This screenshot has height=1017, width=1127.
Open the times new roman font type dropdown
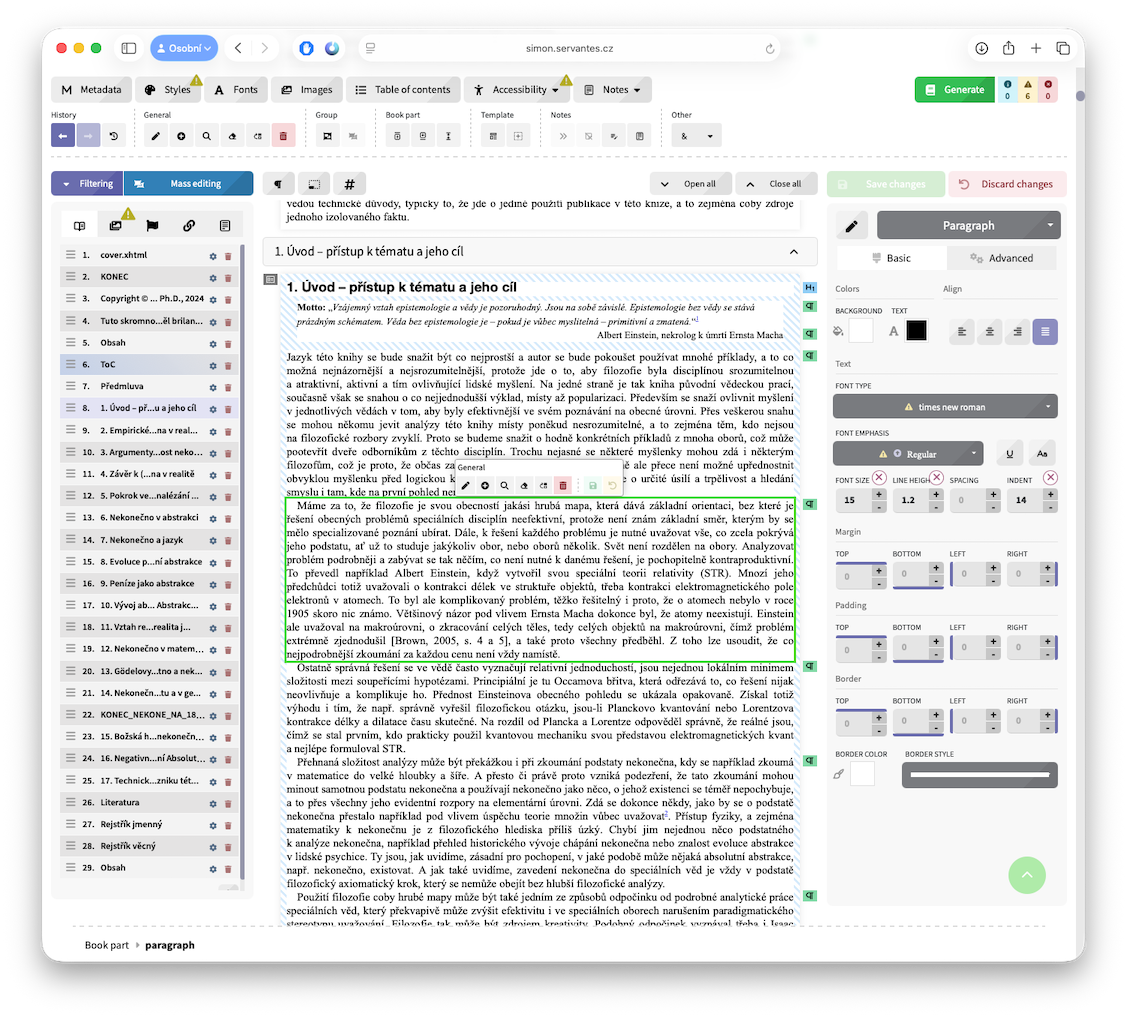(945, 407)
